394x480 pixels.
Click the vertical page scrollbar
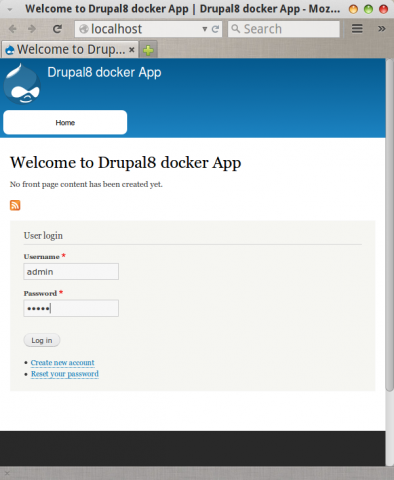click(x=389, y=225)
